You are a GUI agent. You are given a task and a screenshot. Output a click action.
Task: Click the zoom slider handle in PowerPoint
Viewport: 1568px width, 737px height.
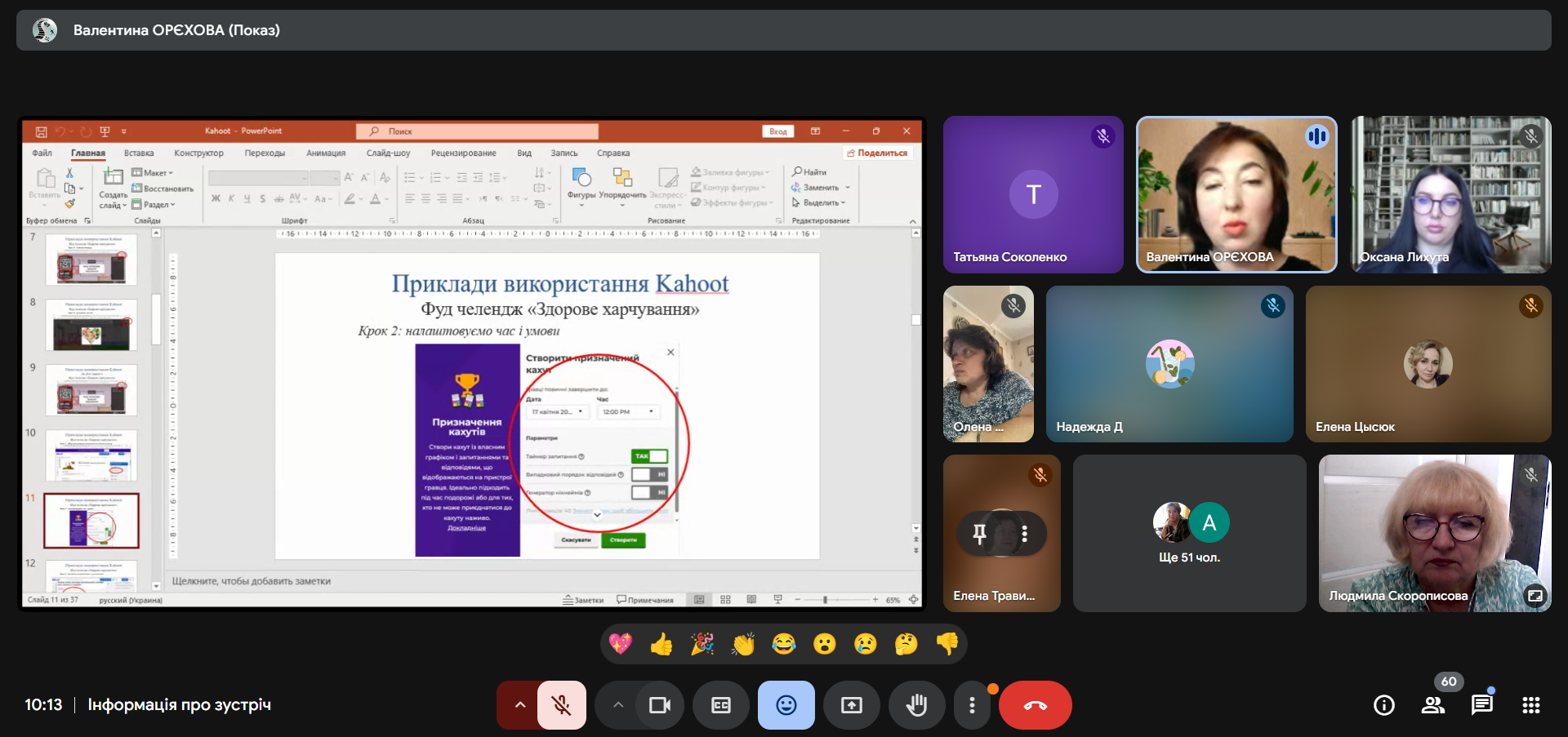click(x=825, y=600)
